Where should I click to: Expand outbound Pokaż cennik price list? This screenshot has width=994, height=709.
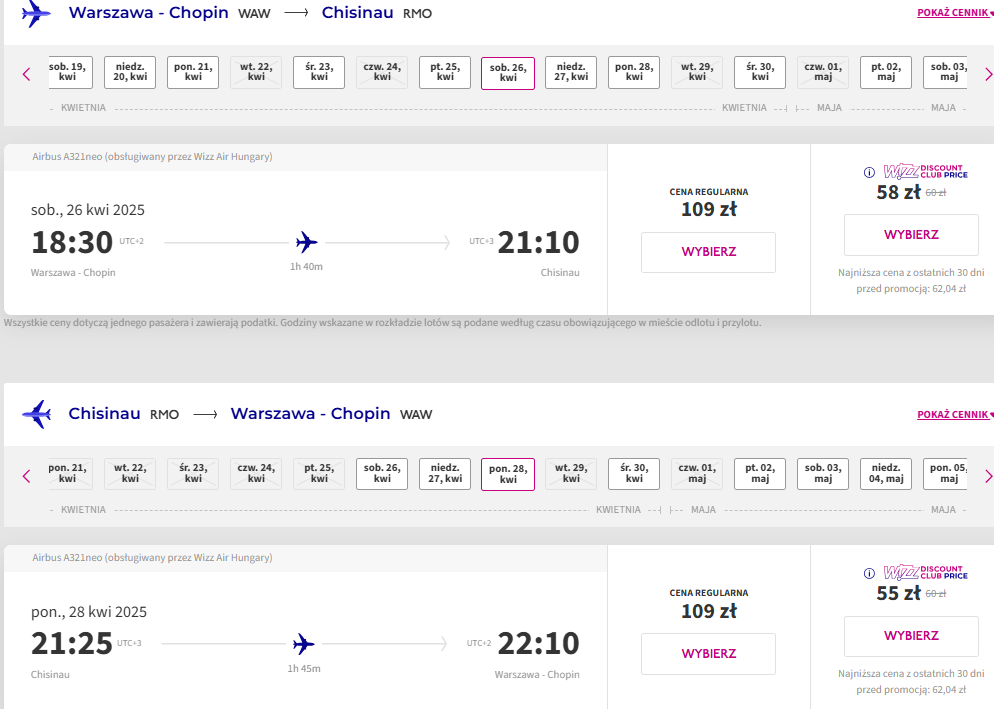click(955, 13)
